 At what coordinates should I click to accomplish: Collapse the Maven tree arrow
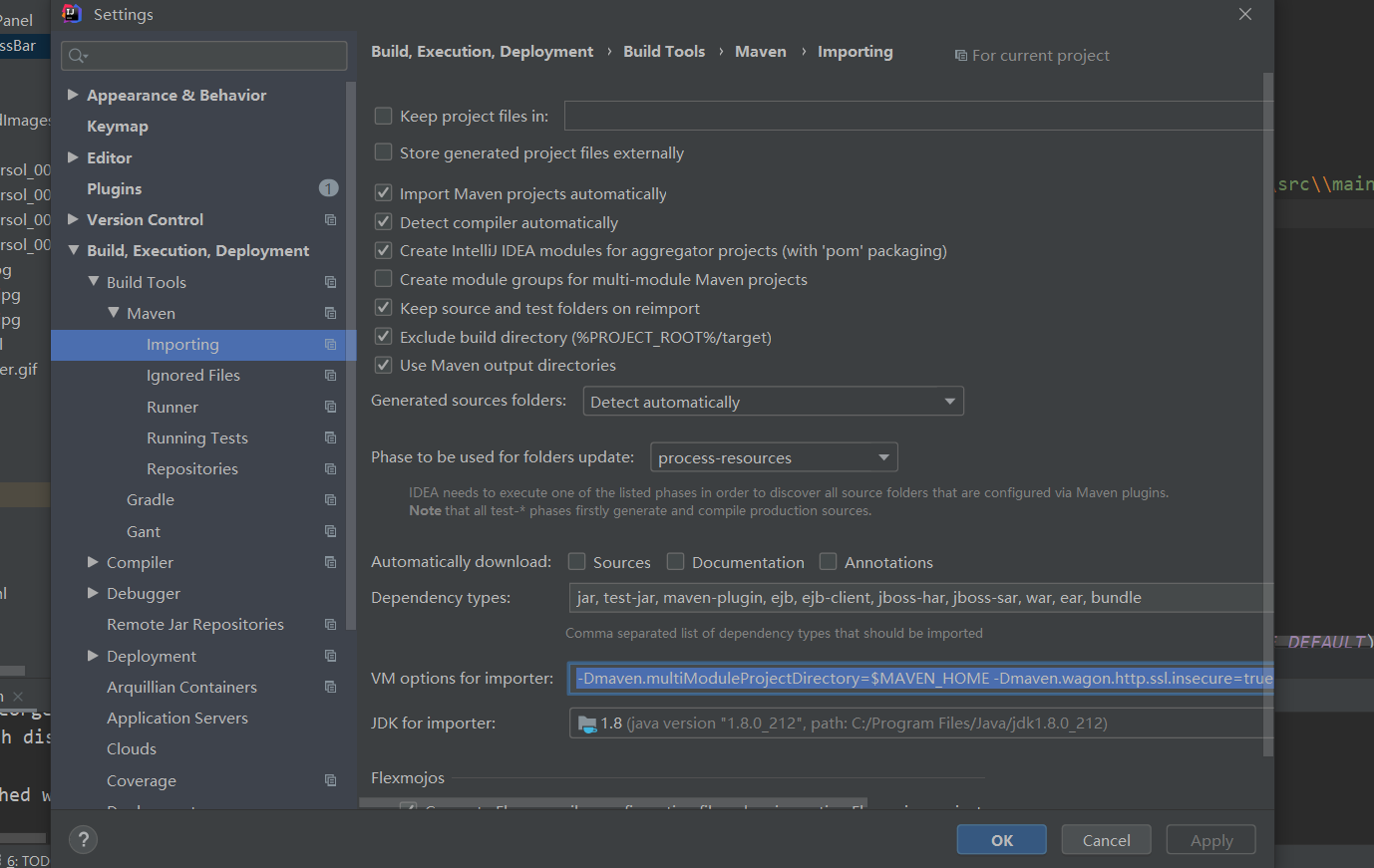[x=113, y=313]
